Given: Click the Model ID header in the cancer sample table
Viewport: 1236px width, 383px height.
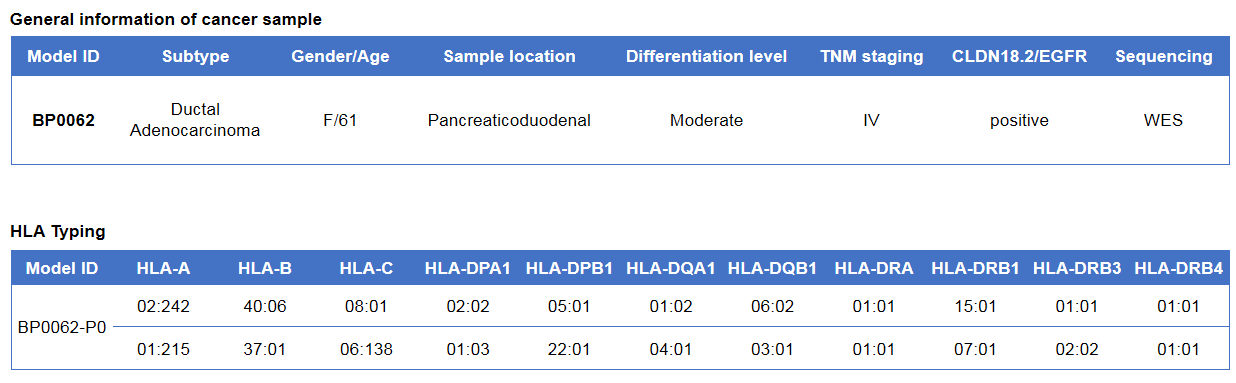Looking at the screenshot, I should click(x=63, y=56).
